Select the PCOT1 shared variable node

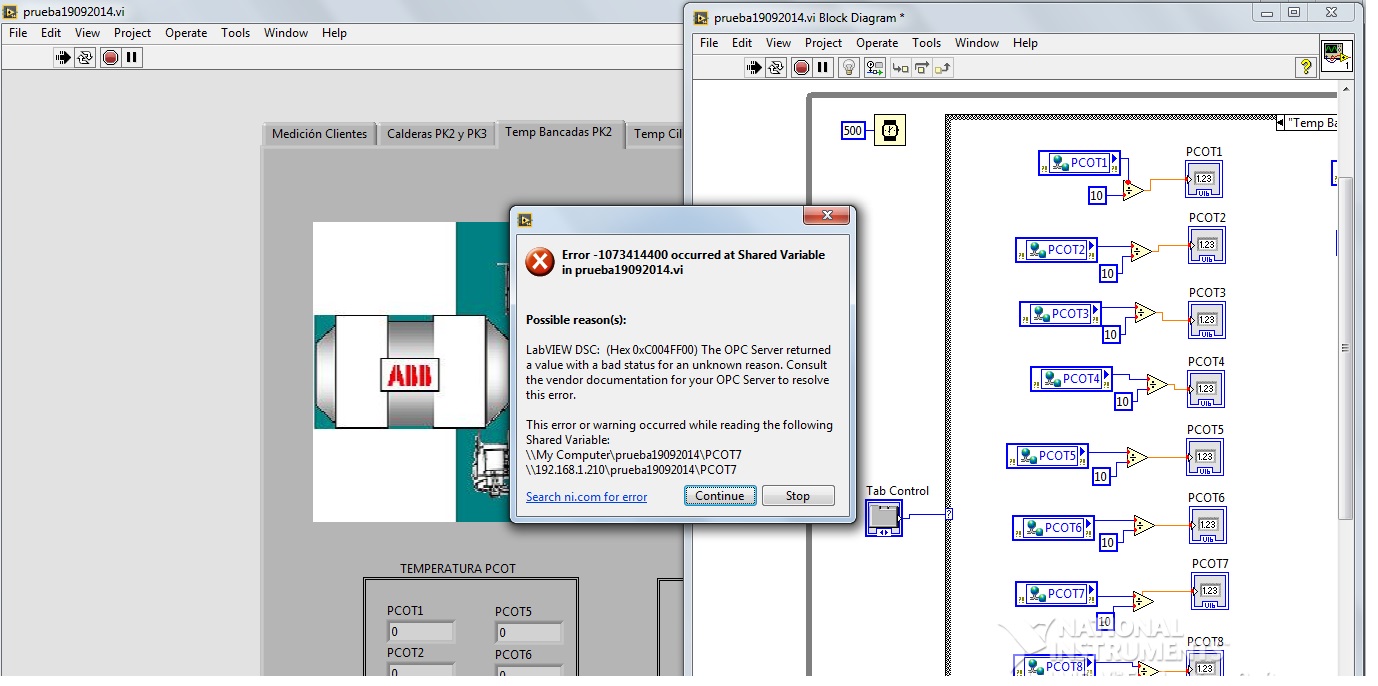(x=1079, y=163)
